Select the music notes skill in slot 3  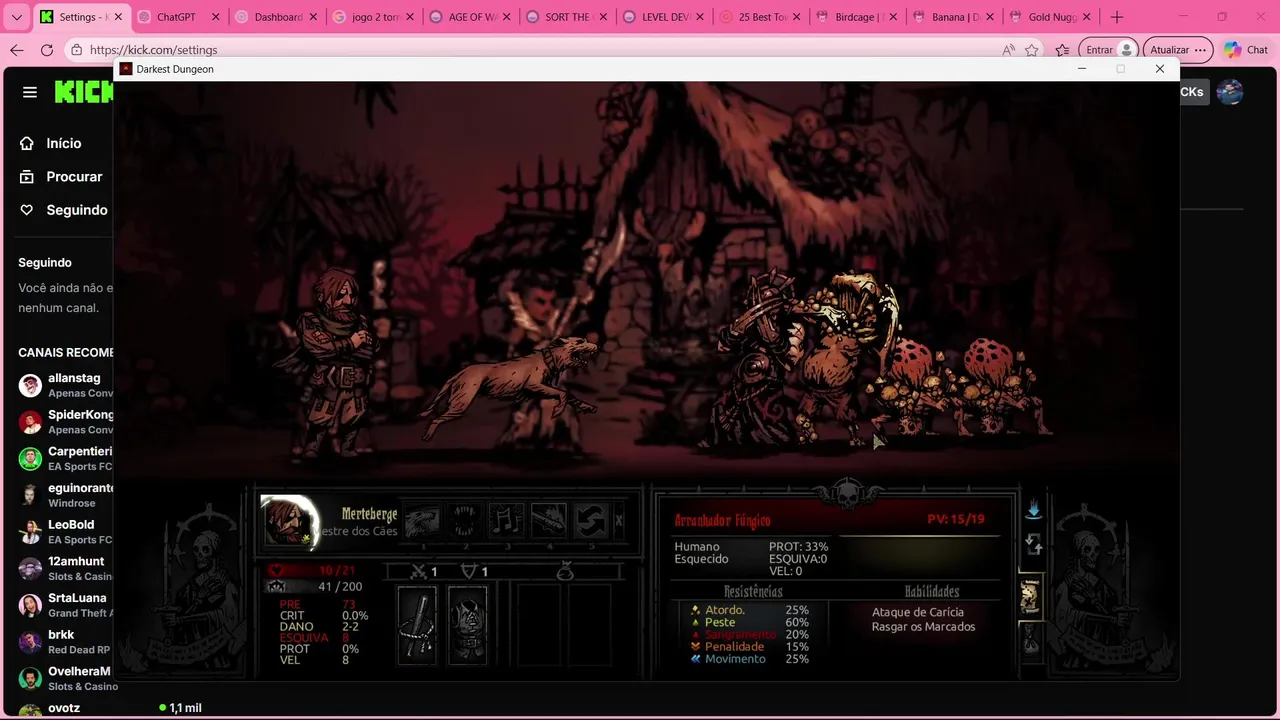[506, 520]
